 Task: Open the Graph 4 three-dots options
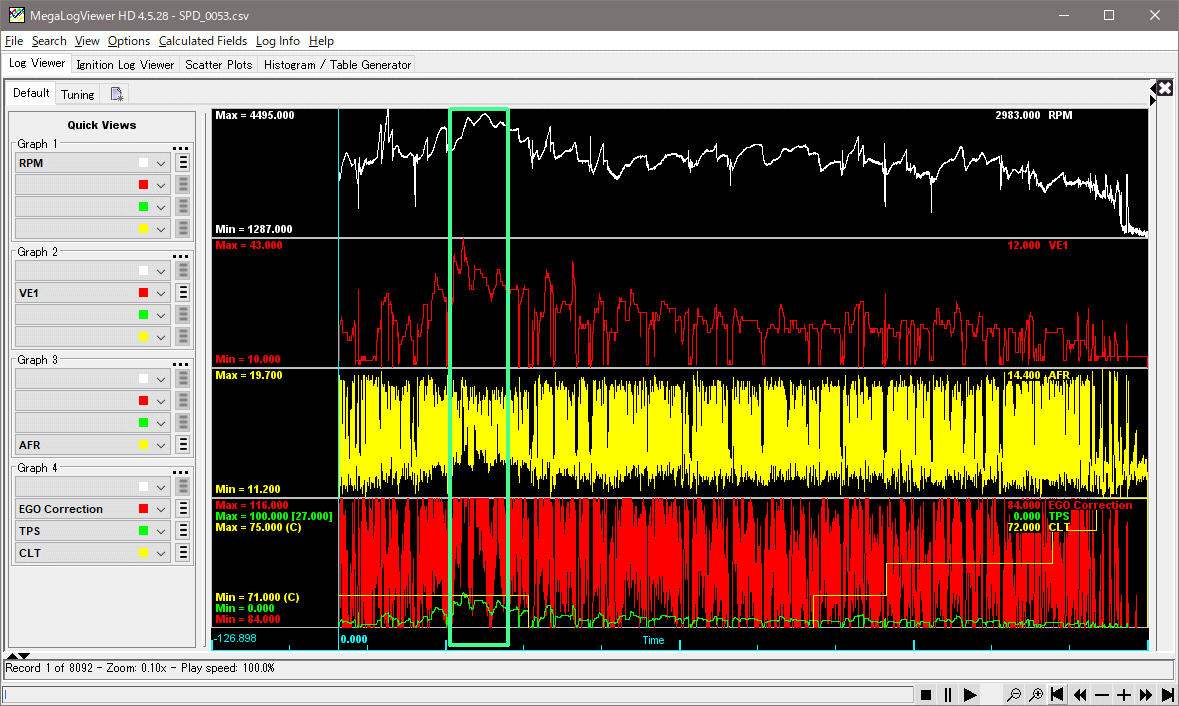tap(181, 472)
